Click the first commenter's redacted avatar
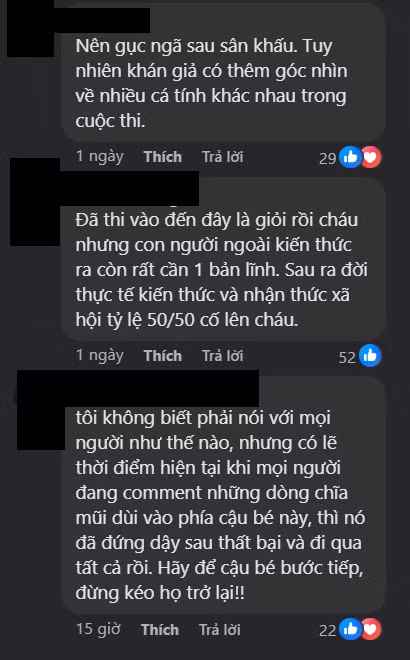This screenshot has height=660, width=410. tap(30, 28)
